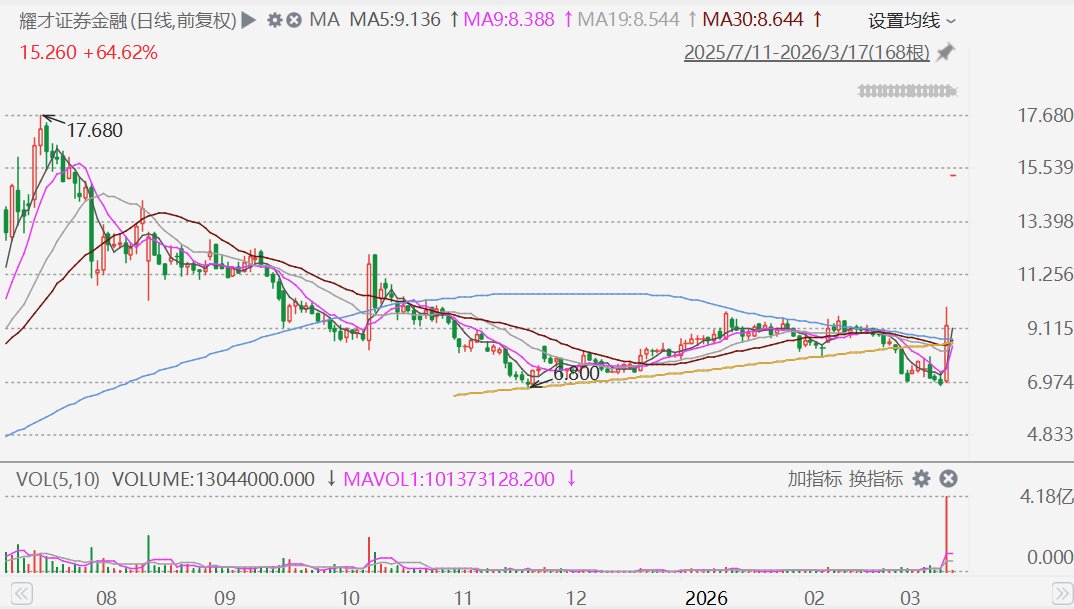Open the 2025/7/11-2026/3/17 date range link
This screenshot has height=609, width=1074.
click(x=806, y=52)
